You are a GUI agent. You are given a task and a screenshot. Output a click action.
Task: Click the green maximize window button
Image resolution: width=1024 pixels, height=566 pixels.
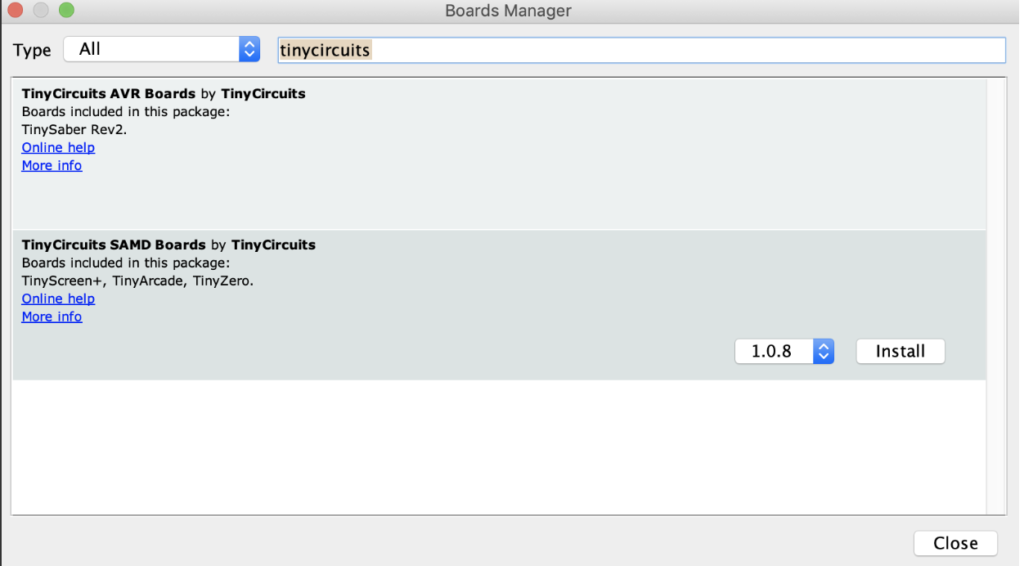pyautogui.click(x=66, y=11)
